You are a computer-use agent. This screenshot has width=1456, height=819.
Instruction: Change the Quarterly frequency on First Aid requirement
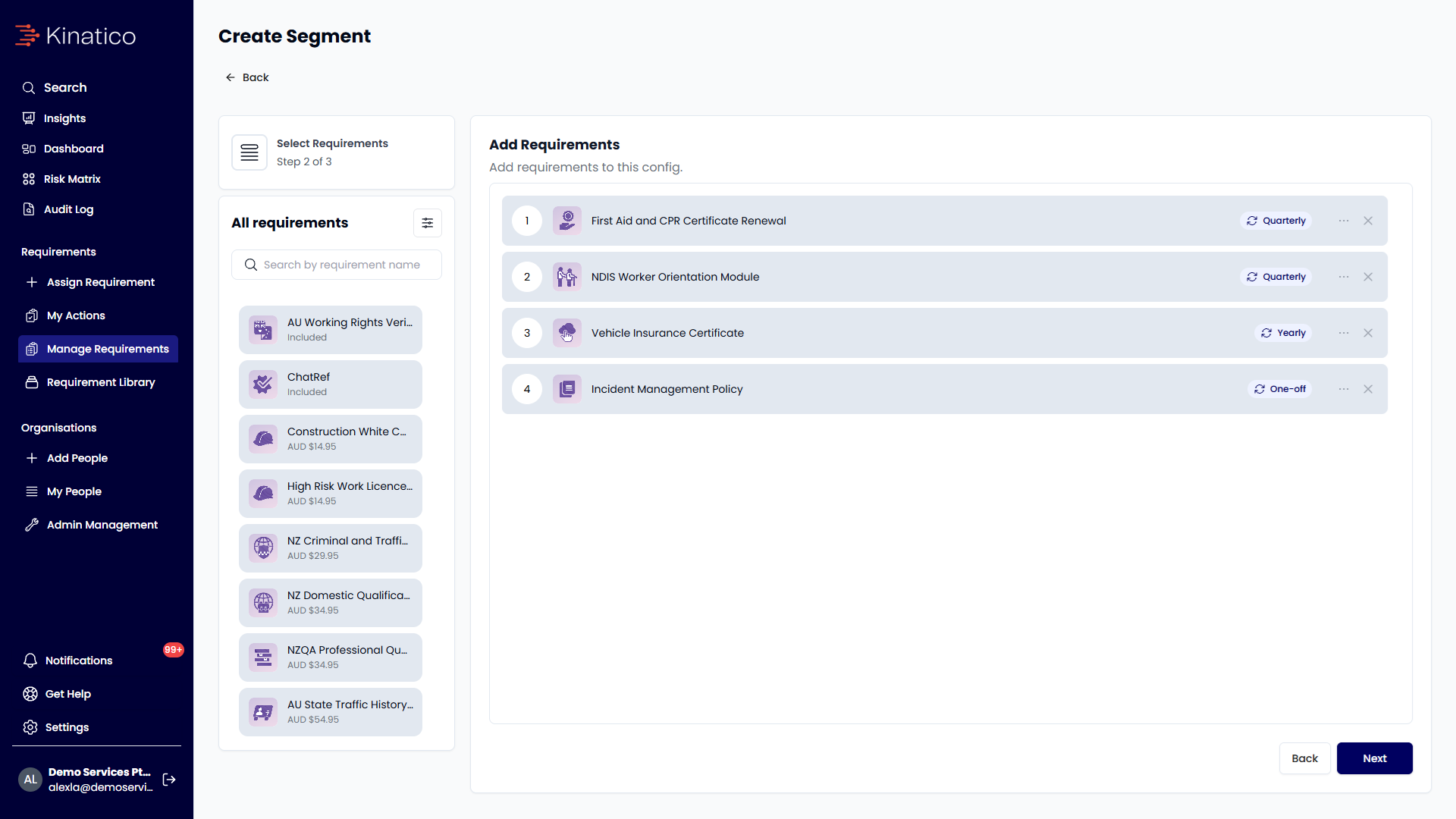(1276, 221)
